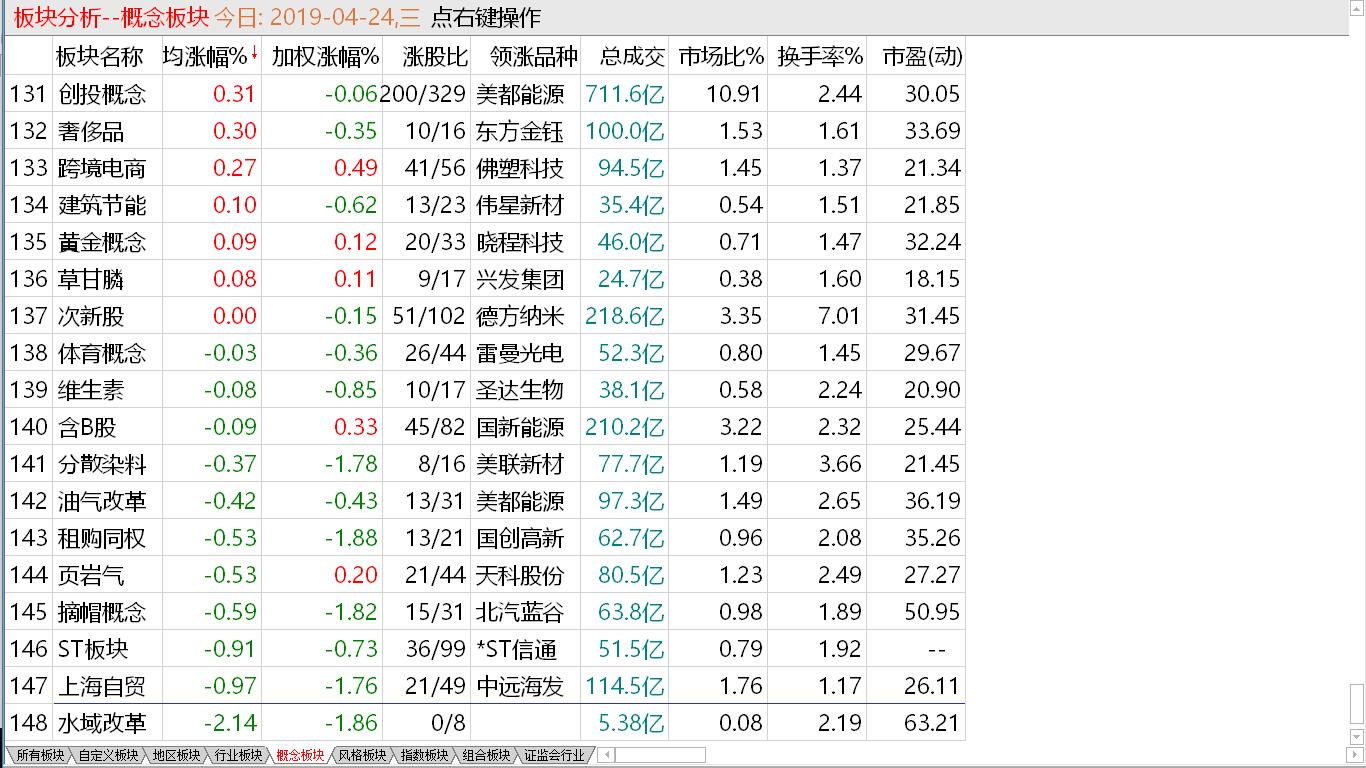Sort by 总成交 column header
Image resolution: width=1366 pixels, height=768 pixels.
632,57
